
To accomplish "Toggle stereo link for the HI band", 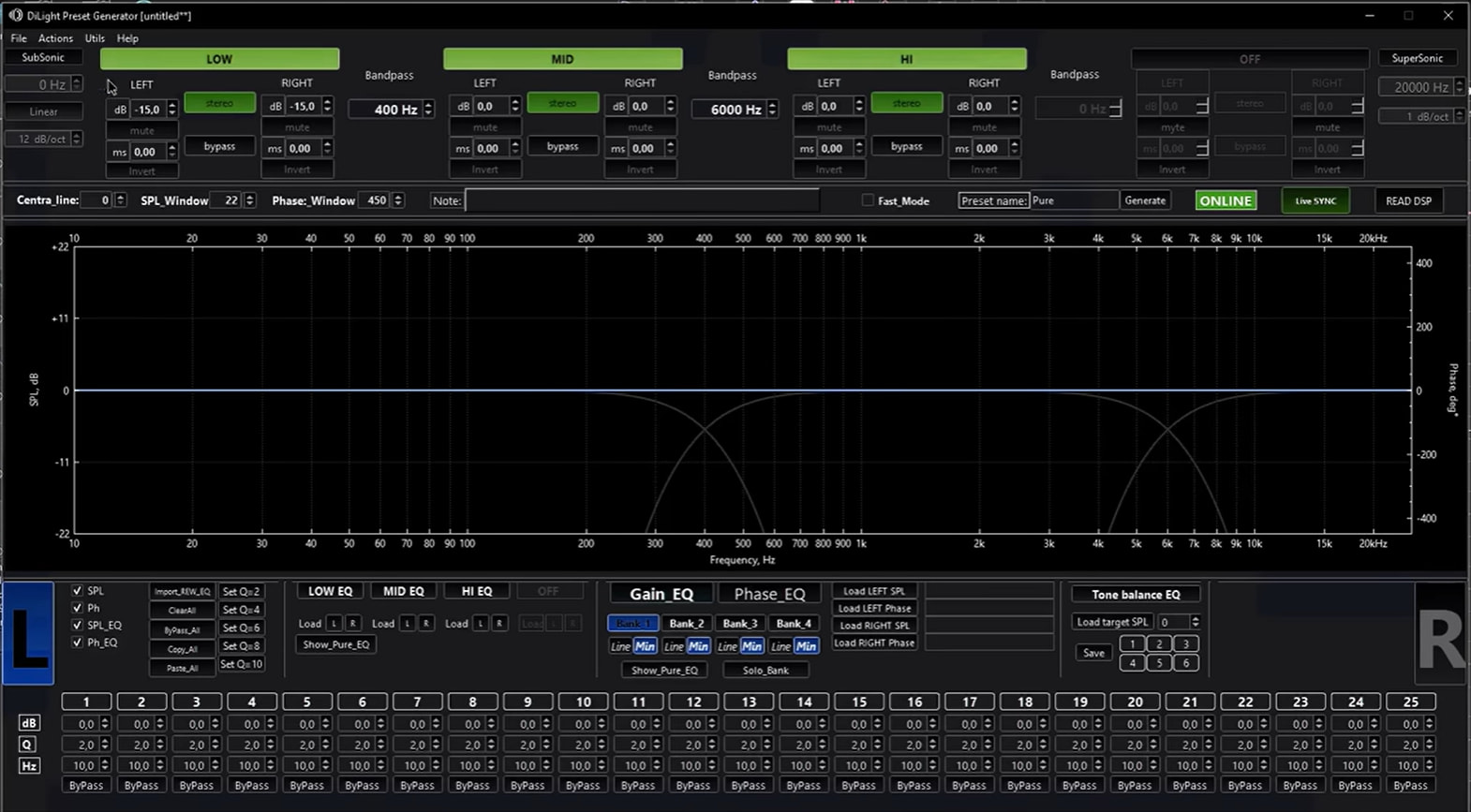I will click(906, 103).
